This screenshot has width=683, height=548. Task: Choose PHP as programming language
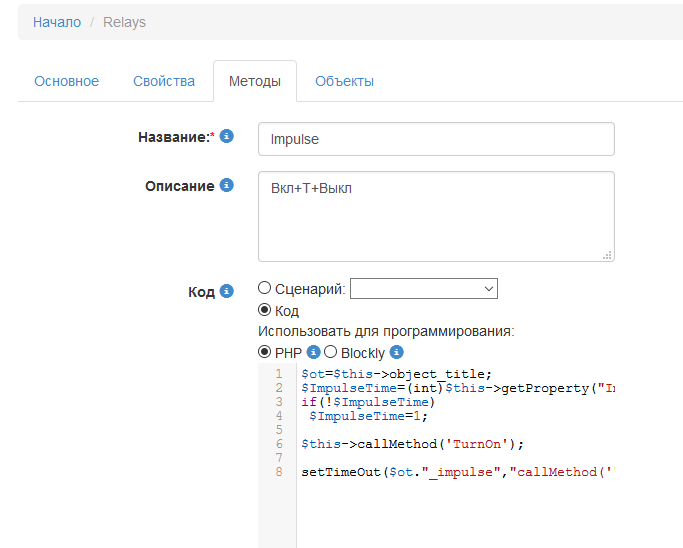(265, 352)
